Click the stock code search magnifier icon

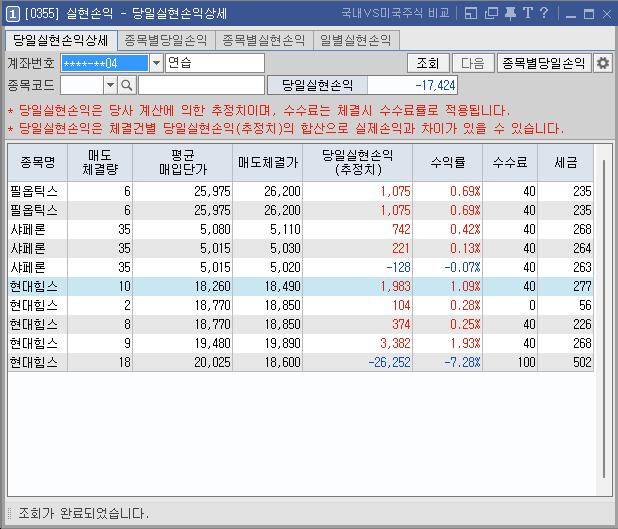127,85
